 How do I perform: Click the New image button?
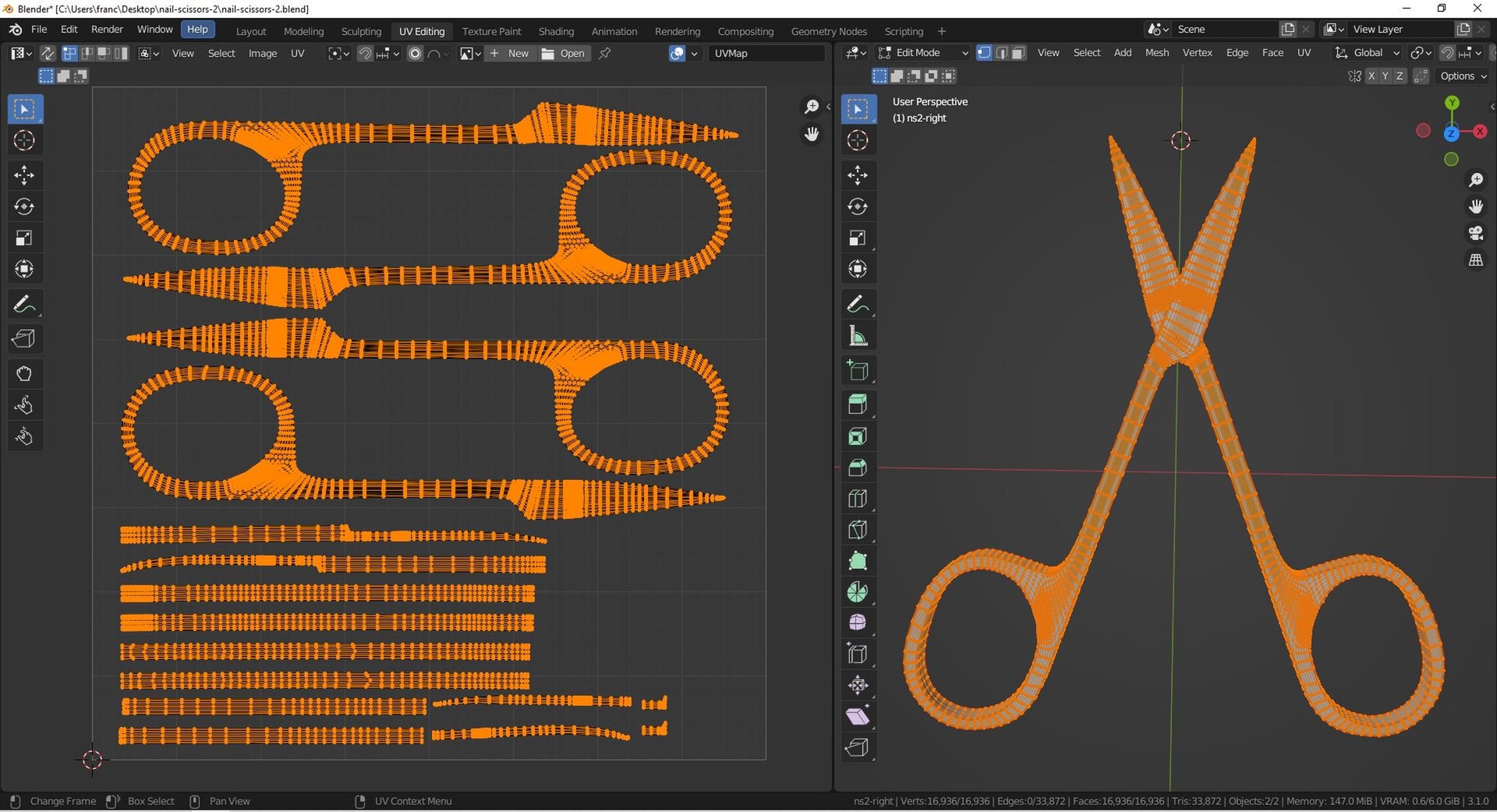[x=510, y=54]
